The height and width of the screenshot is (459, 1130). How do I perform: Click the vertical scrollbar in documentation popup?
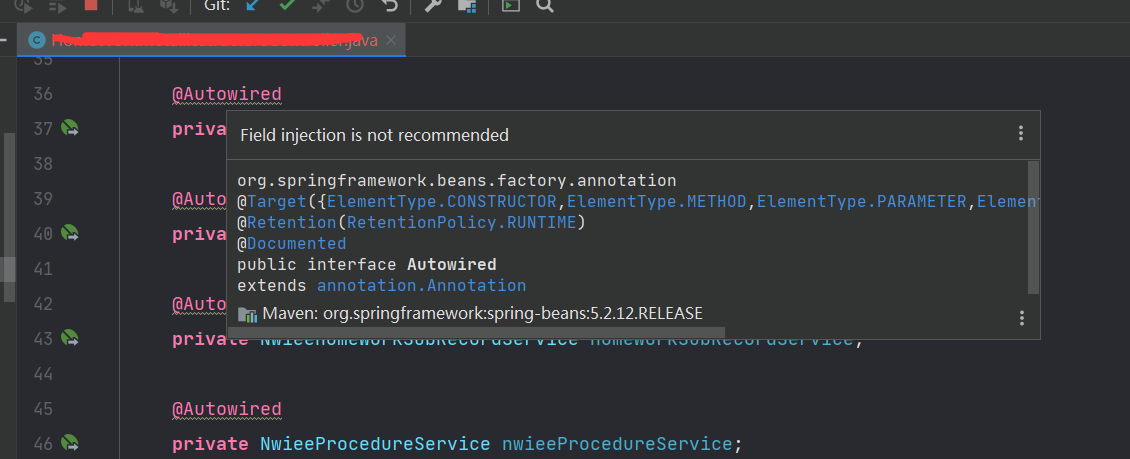(1033, 227)
